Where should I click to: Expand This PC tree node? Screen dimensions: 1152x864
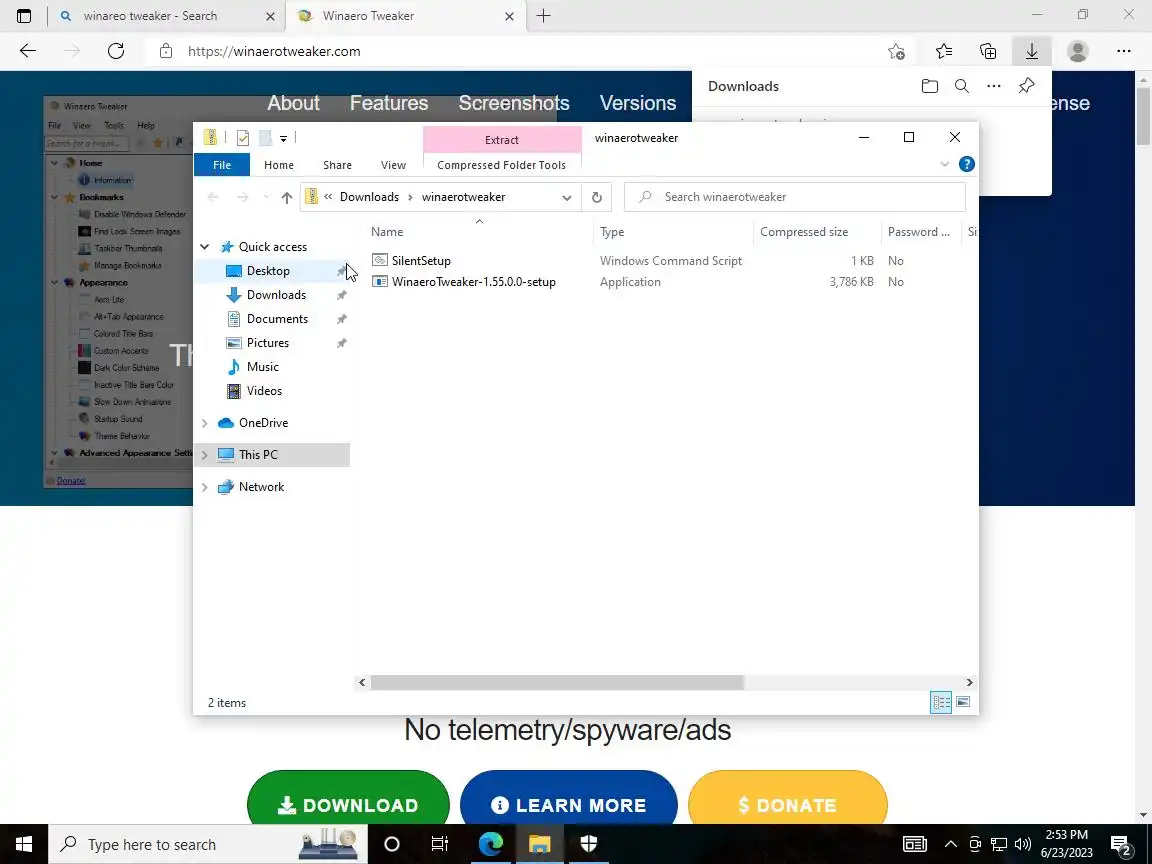205,455
